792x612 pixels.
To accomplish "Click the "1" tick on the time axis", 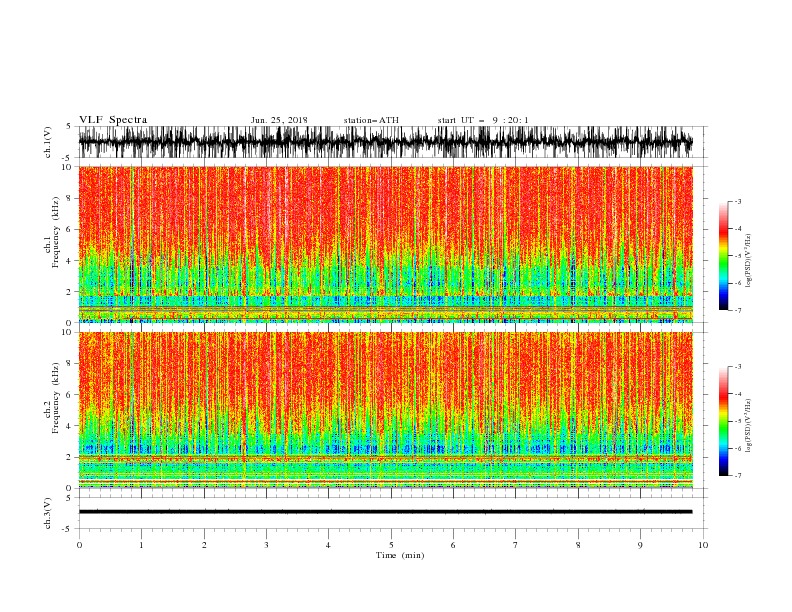I will tap(141, 545).
